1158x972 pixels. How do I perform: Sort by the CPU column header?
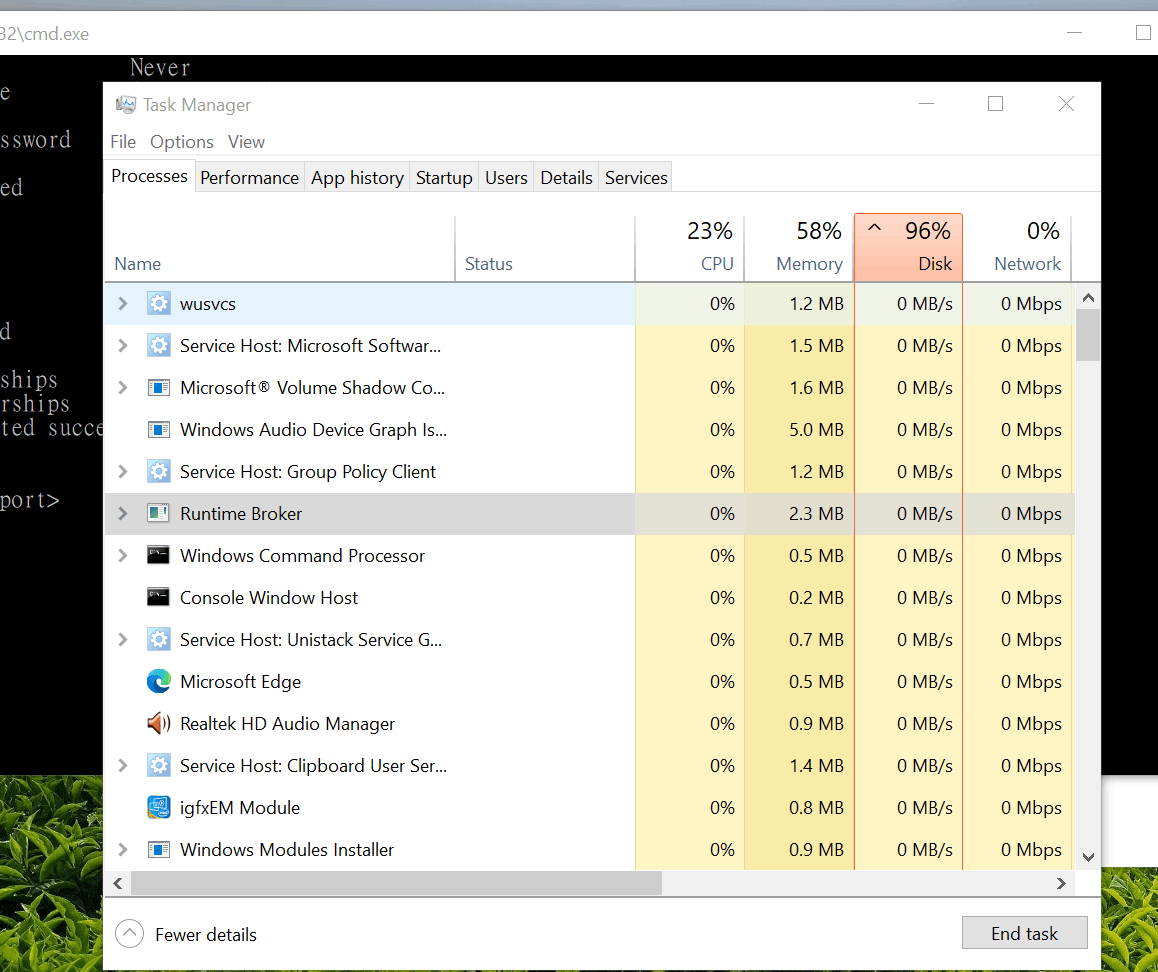(x=690, y=247)
